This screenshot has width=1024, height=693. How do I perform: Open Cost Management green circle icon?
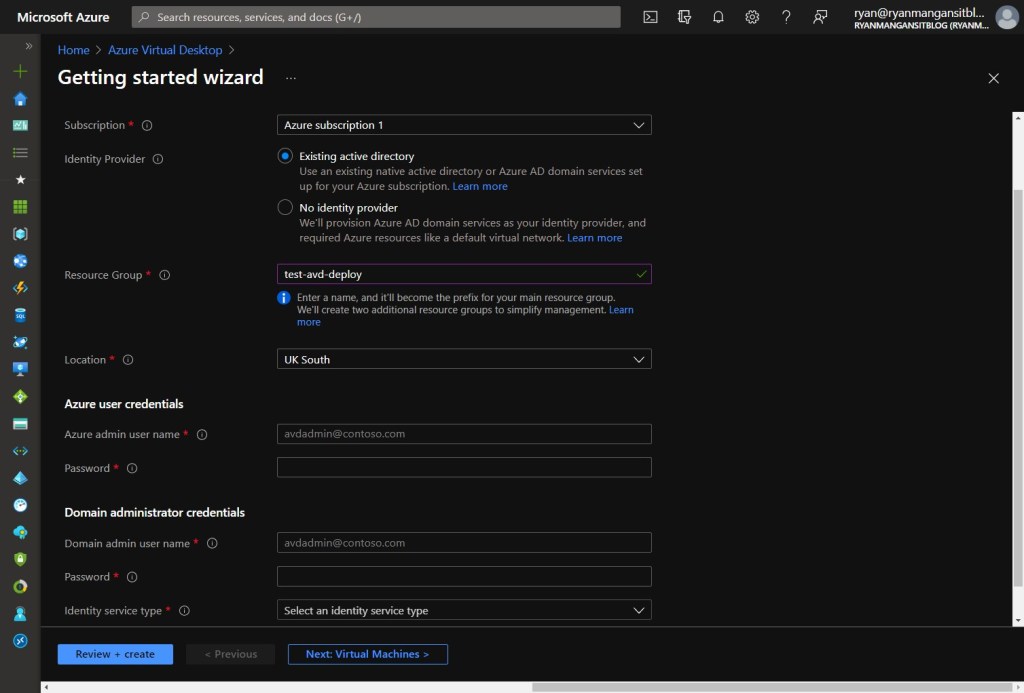20,587
